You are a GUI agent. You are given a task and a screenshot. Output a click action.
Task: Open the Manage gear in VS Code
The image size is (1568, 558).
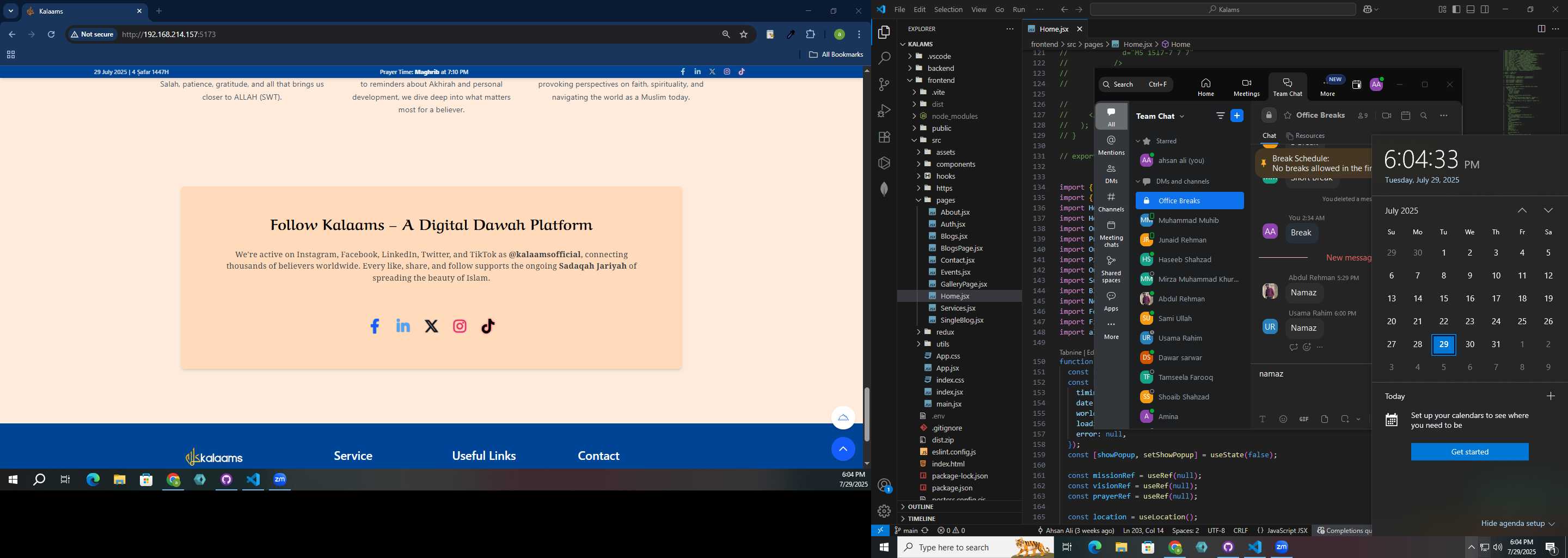tap(884, 511)
